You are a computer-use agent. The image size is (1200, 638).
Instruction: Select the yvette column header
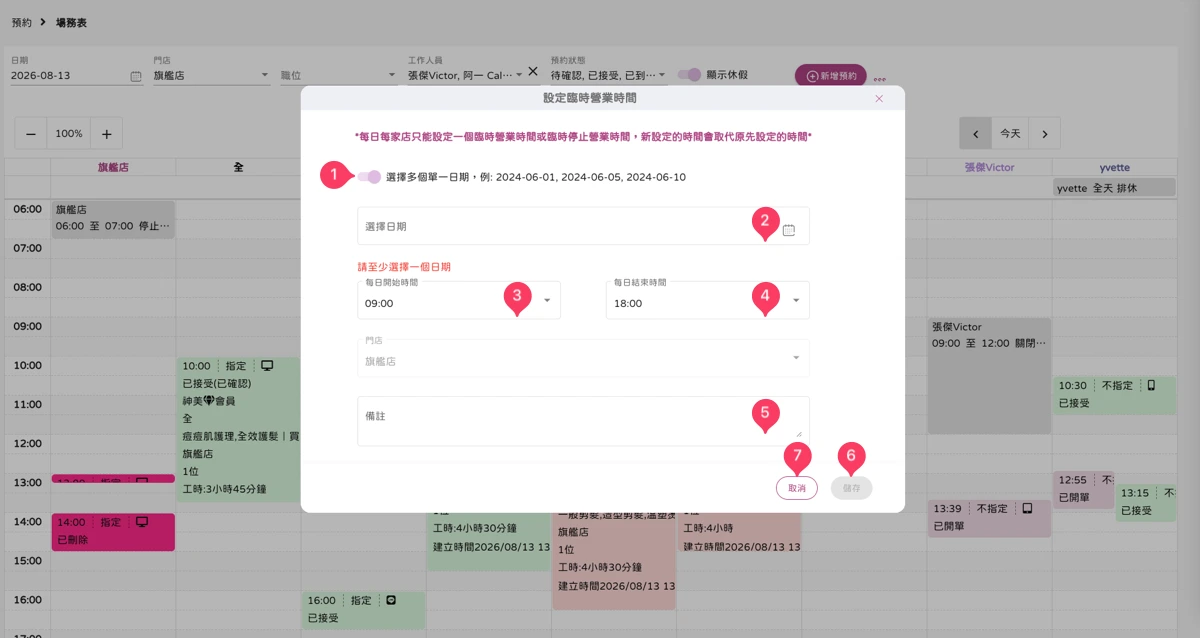pyautogui.click(x=1113, y=167)
